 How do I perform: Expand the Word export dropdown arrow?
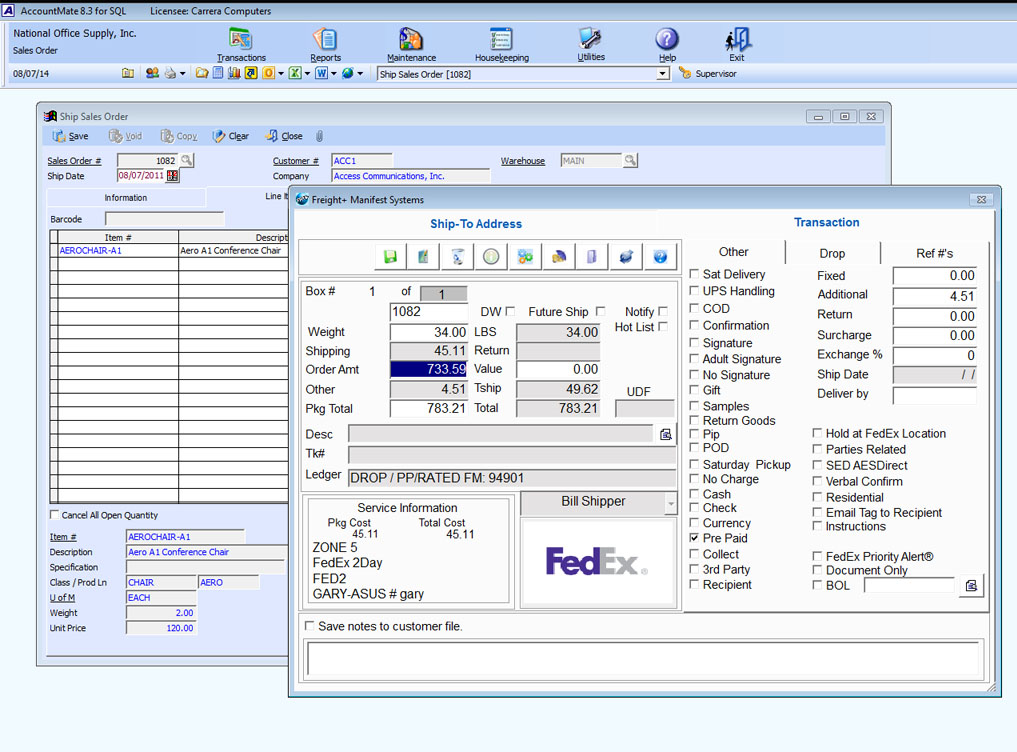click(x=333, y=74)
